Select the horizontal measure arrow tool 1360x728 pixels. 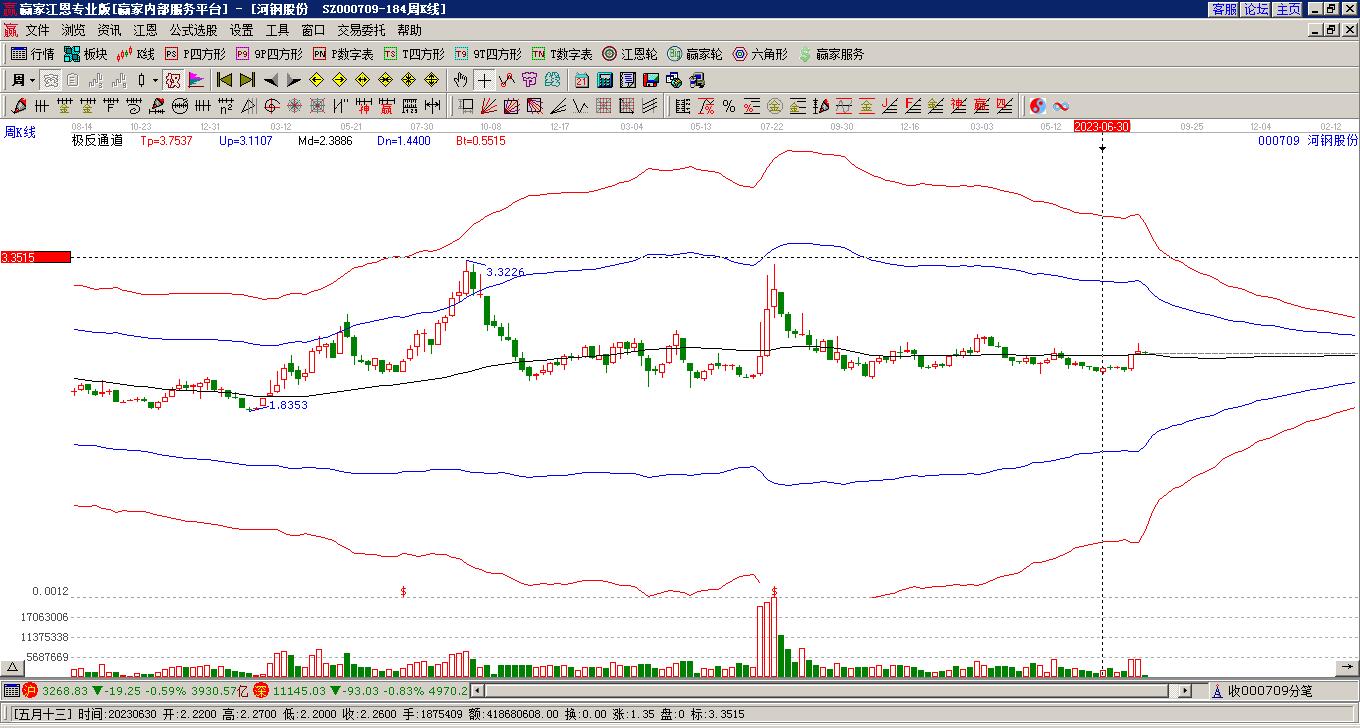pos(433,106)
